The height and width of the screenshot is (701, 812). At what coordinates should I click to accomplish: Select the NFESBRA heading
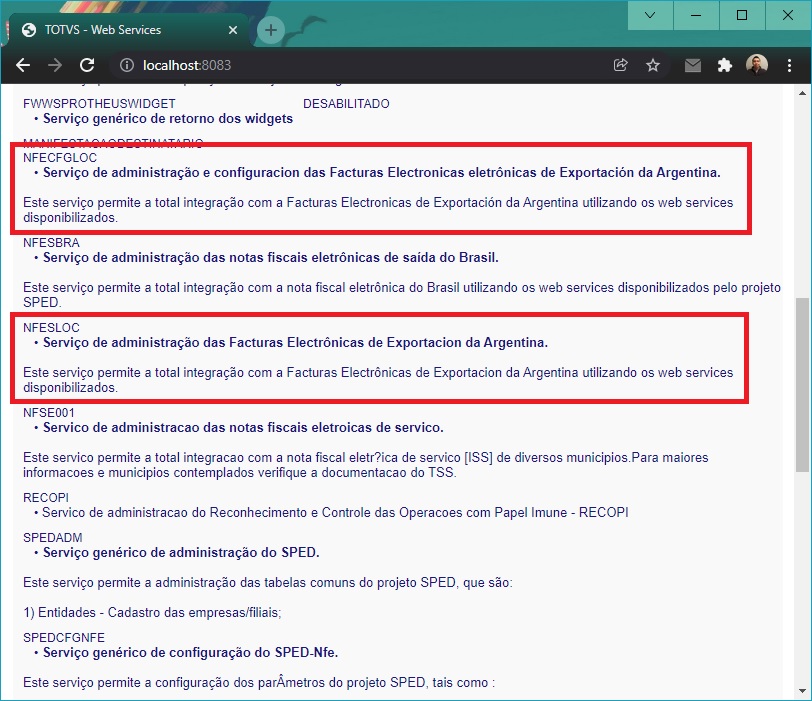click(51, 243)
